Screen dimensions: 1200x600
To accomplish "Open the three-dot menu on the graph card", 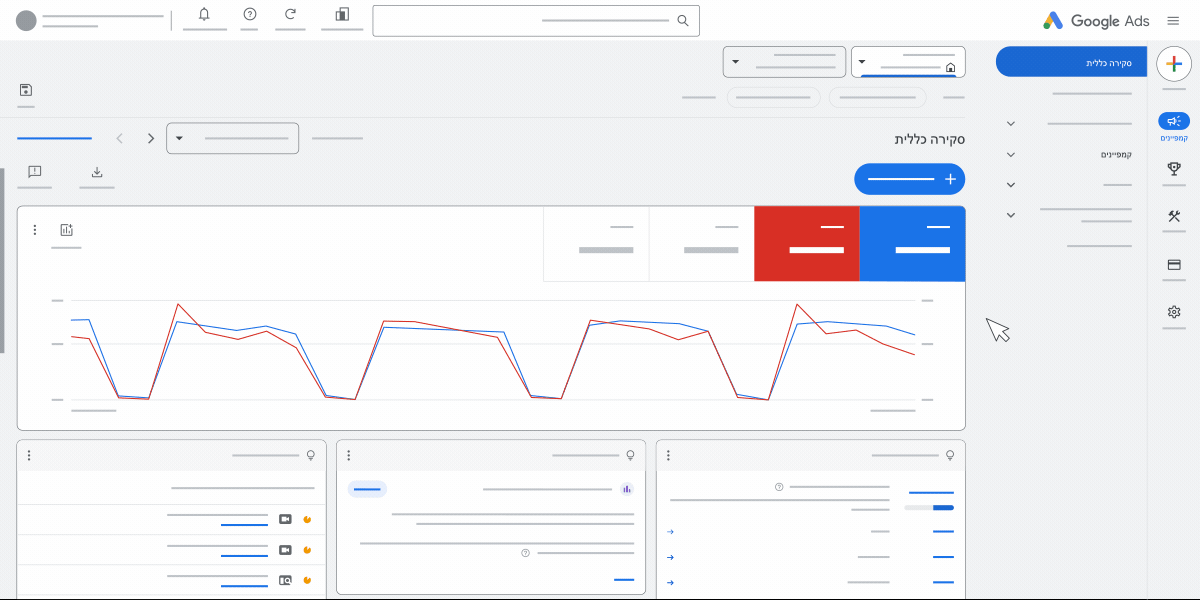I will click(34, 230).
